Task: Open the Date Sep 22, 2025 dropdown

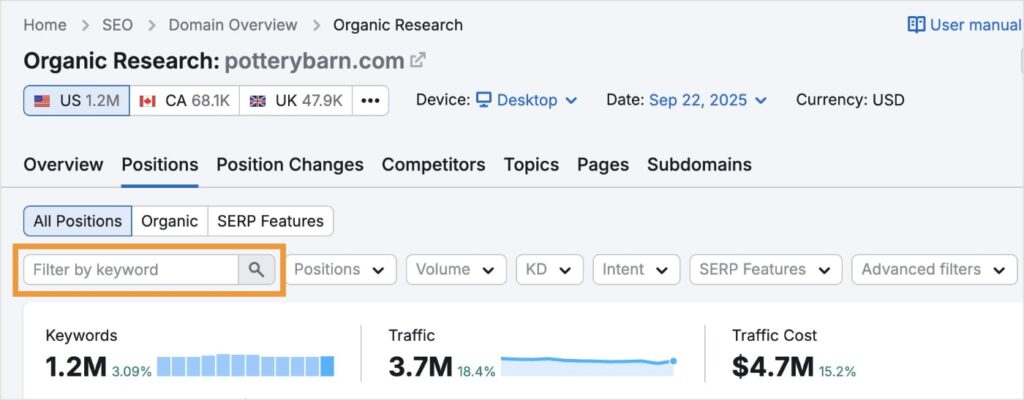Action: click(708, 100)
